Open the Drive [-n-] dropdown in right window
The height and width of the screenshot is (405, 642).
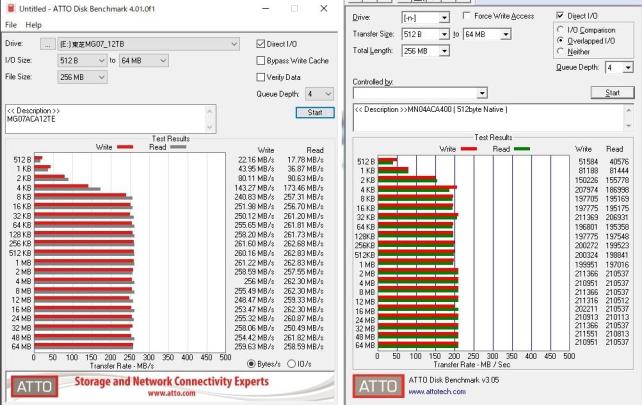coord(444,18)
